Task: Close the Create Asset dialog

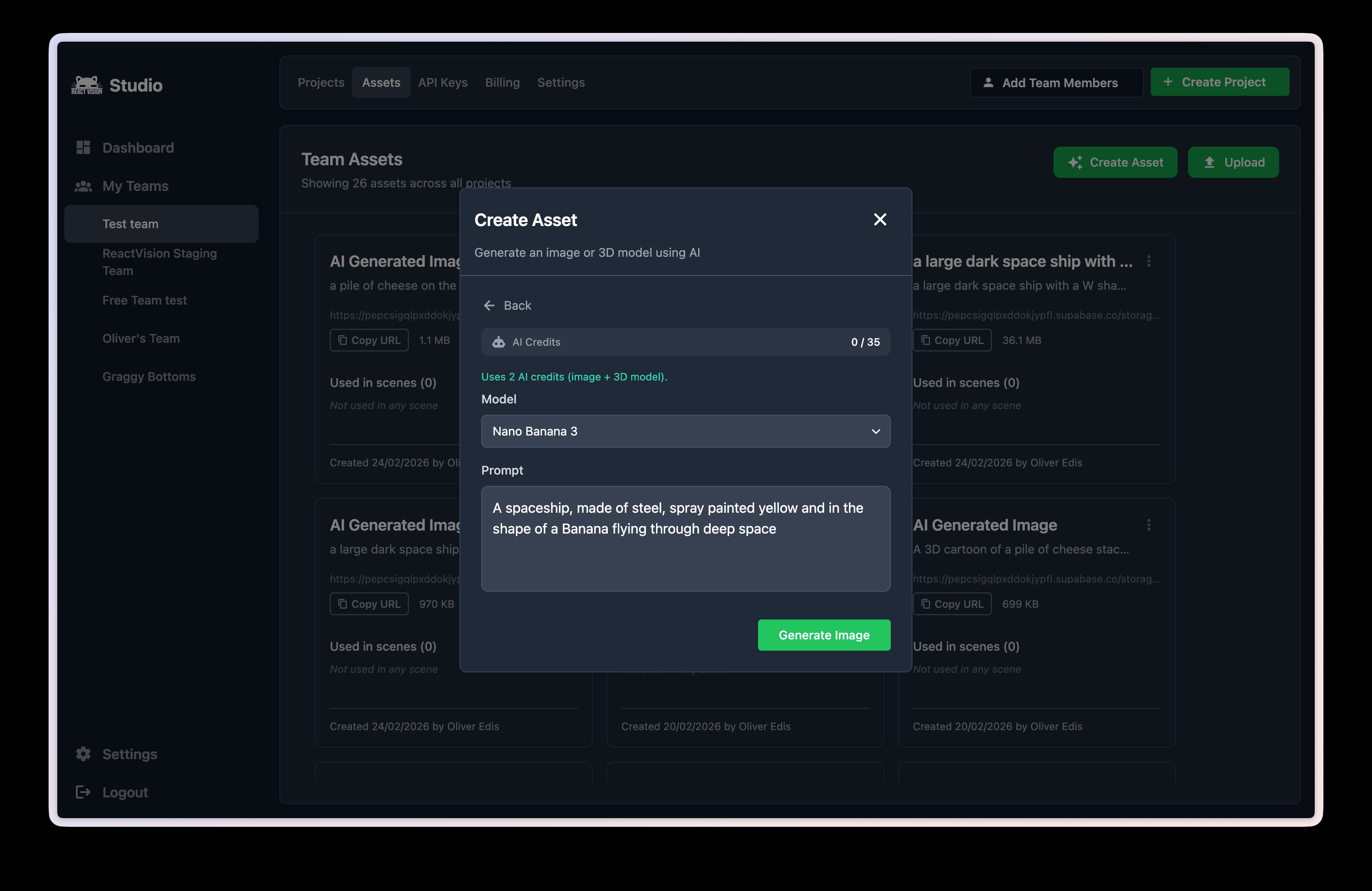Action: click(880, 219)
